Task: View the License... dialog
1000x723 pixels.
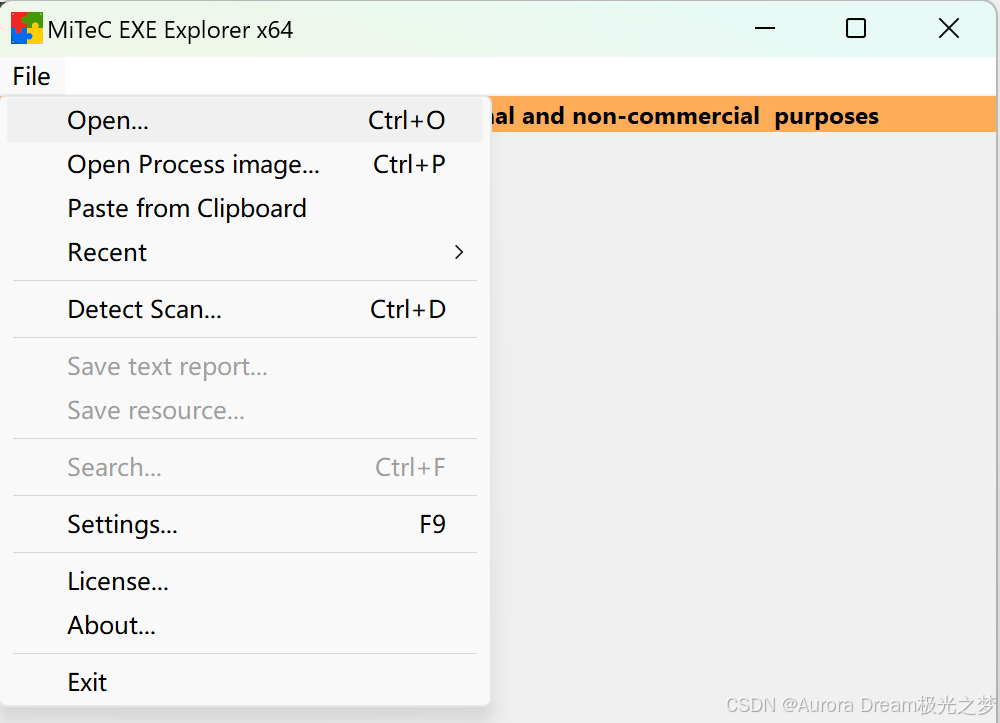Action: point(245,581)
